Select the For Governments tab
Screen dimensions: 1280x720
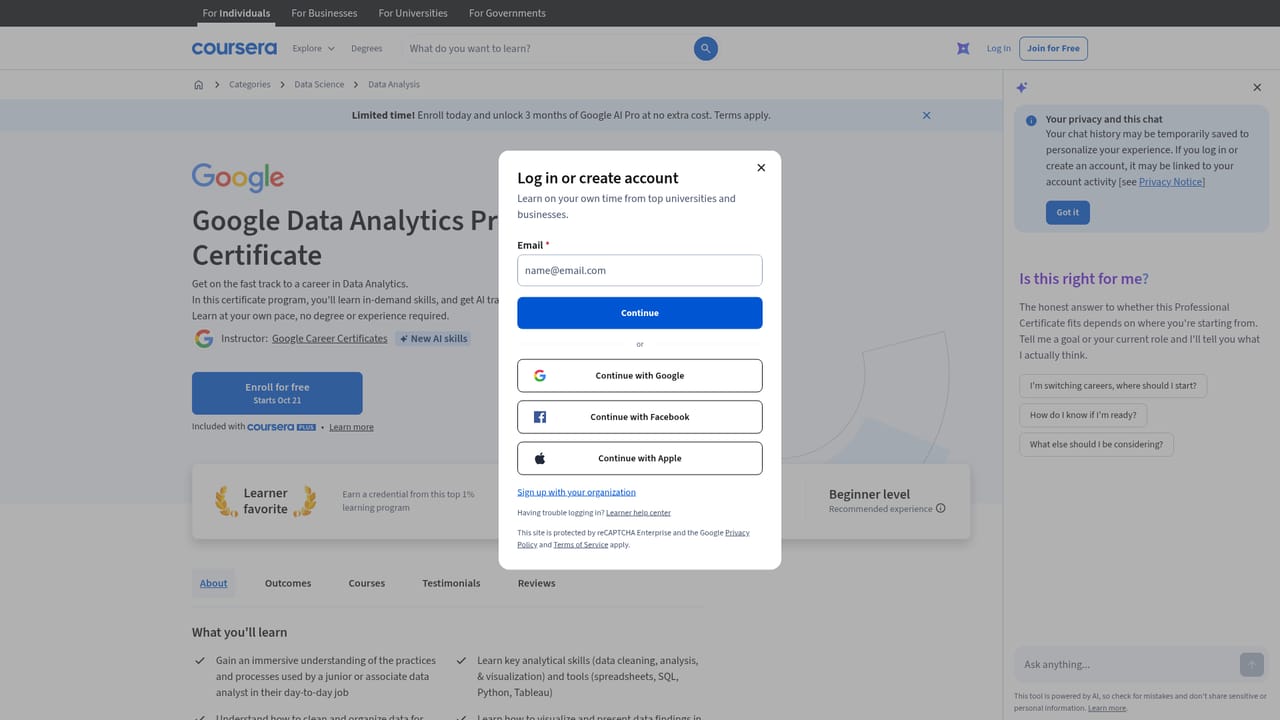click(x=507, y=13)
